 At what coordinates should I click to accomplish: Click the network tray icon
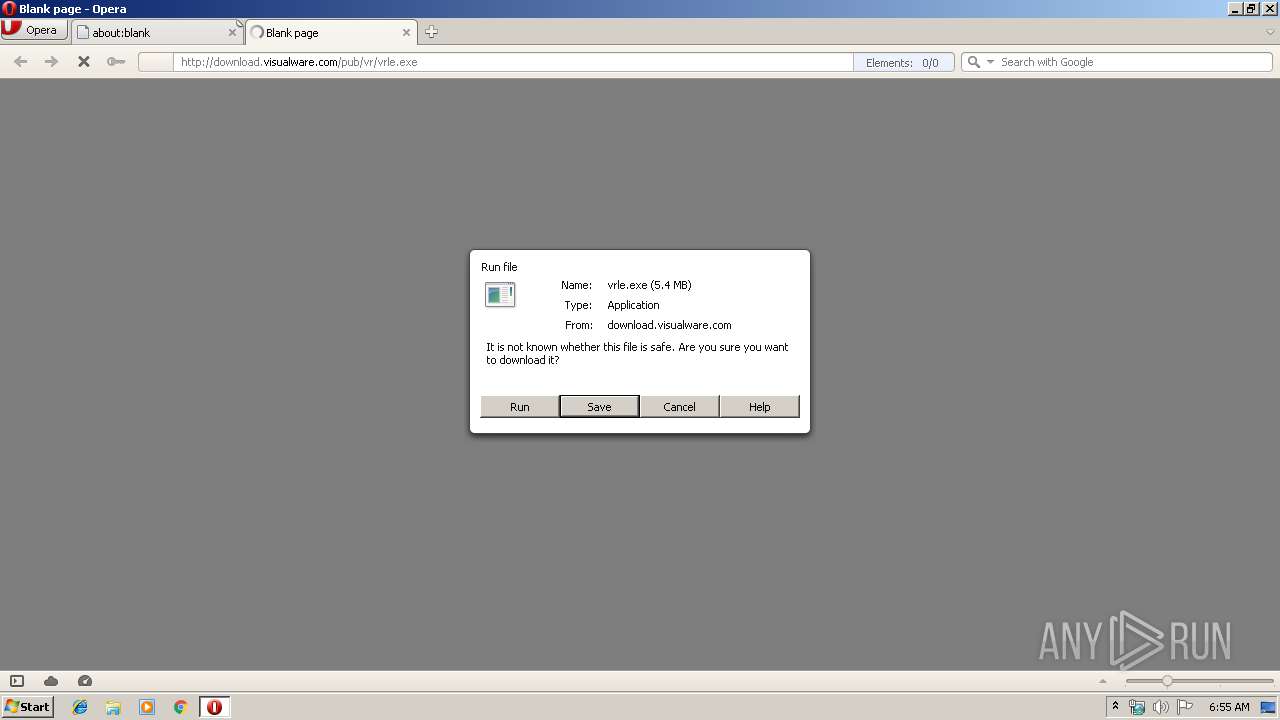pyautogui.click(x=1137, y=707)
